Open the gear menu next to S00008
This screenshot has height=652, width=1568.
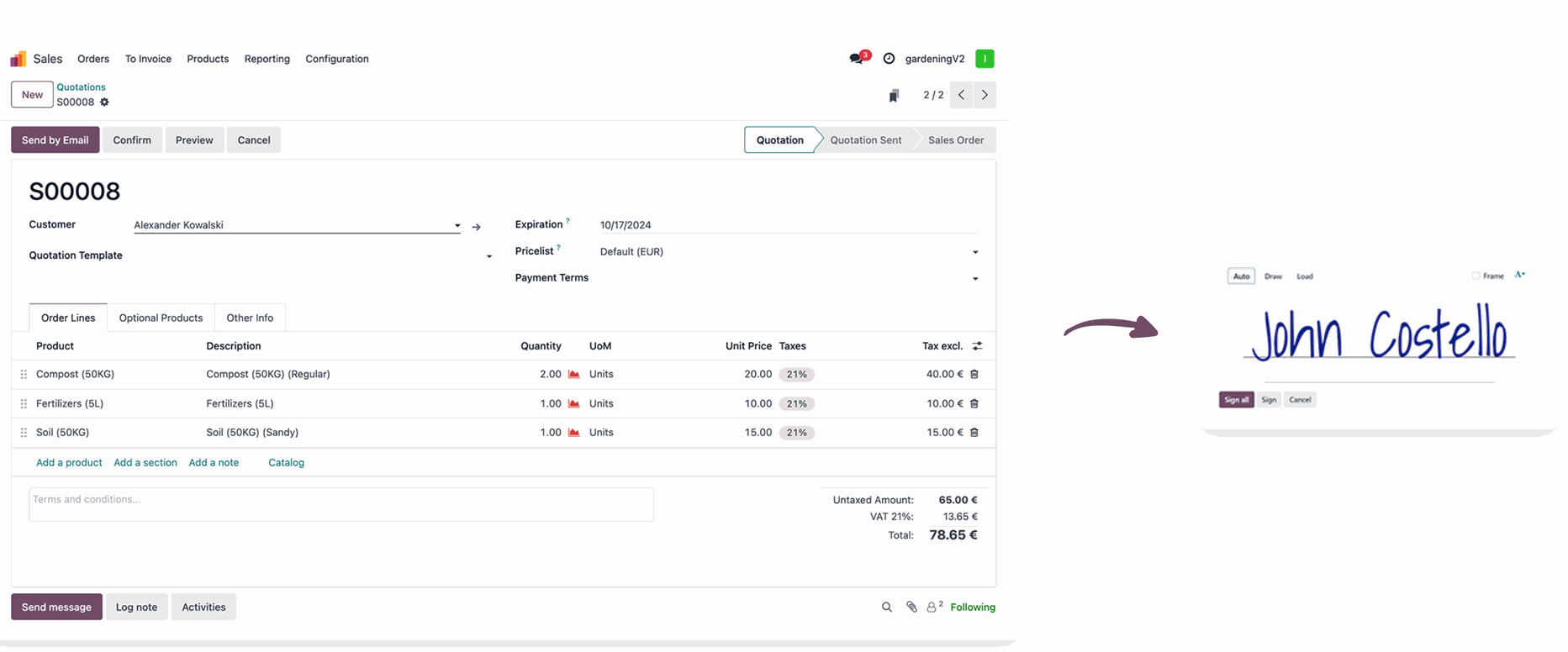(105, 103)
